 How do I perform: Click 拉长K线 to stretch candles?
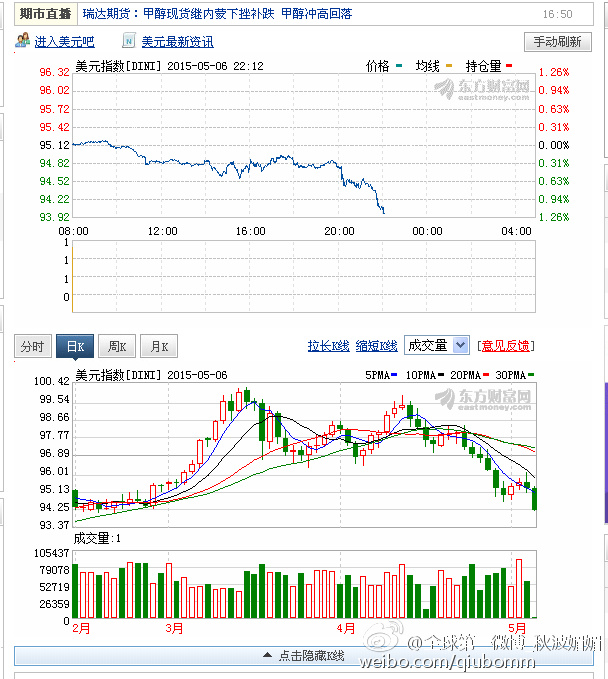(328, 346)
